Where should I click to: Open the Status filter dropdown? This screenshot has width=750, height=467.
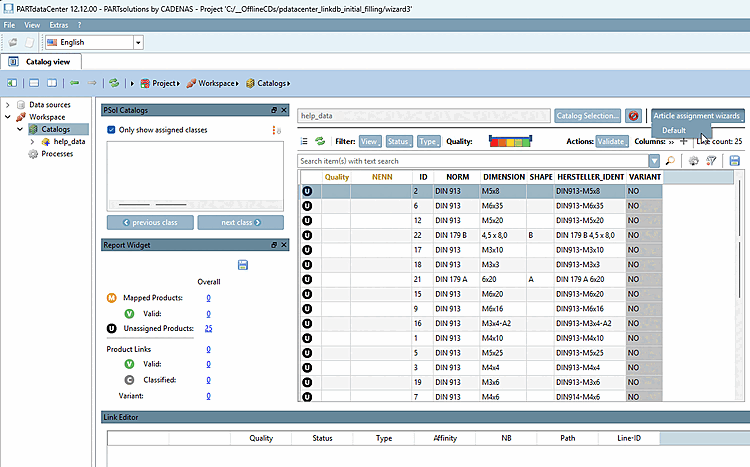tap(399, 141)
